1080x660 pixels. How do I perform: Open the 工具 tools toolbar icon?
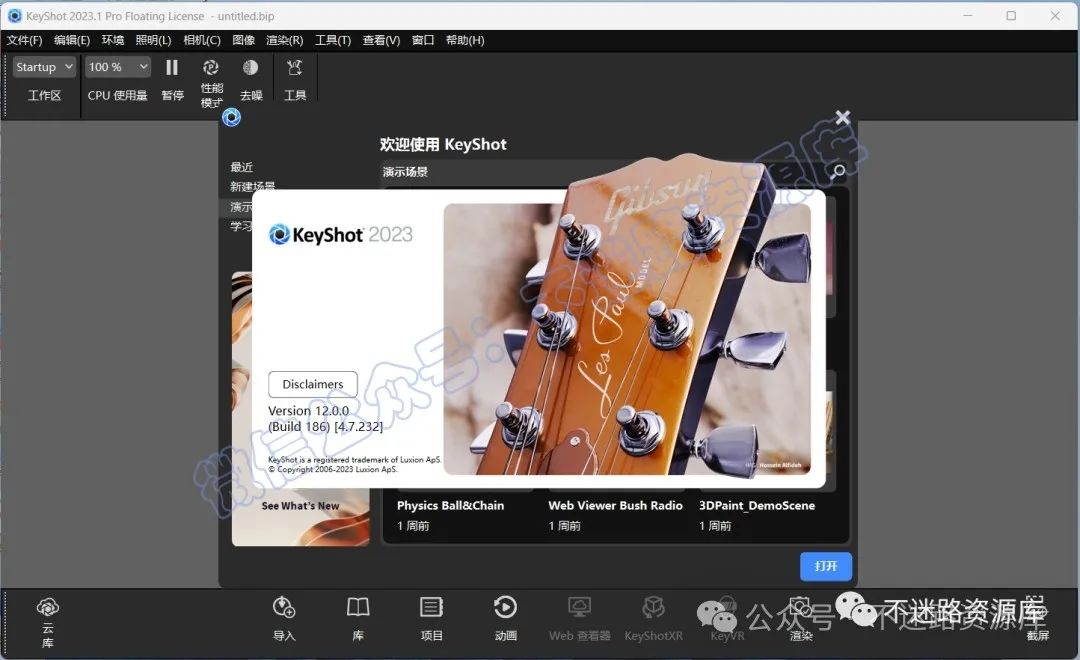pyautogui.click(x=295, y=68)
